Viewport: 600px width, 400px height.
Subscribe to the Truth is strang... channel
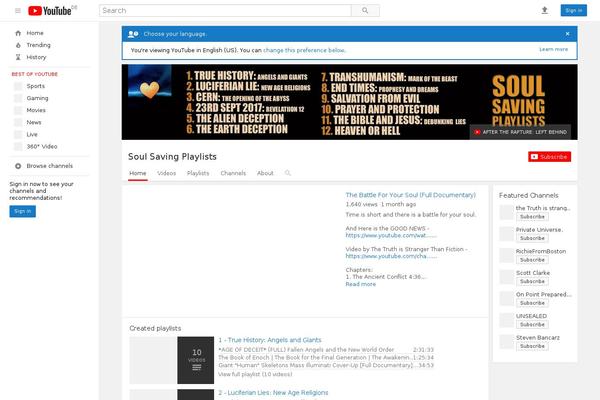pos(532,217)
